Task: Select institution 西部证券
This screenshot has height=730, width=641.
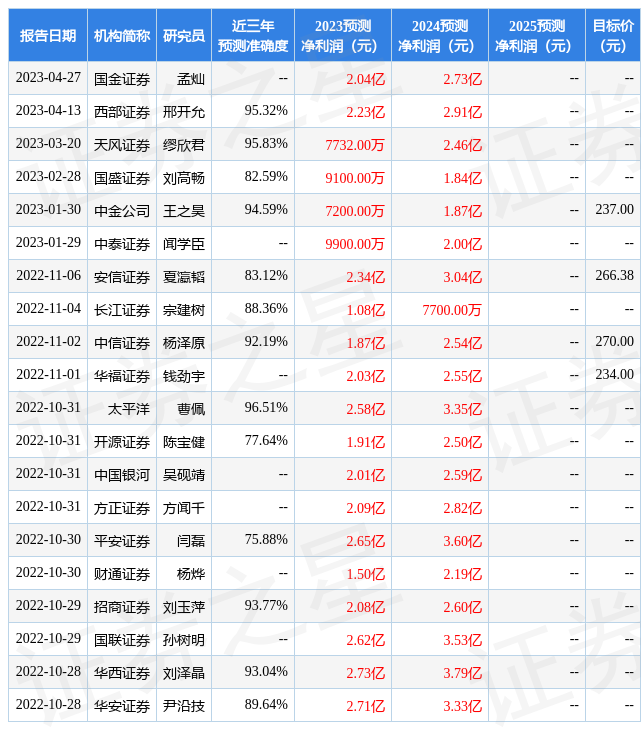Action: (x=122, y=112)
